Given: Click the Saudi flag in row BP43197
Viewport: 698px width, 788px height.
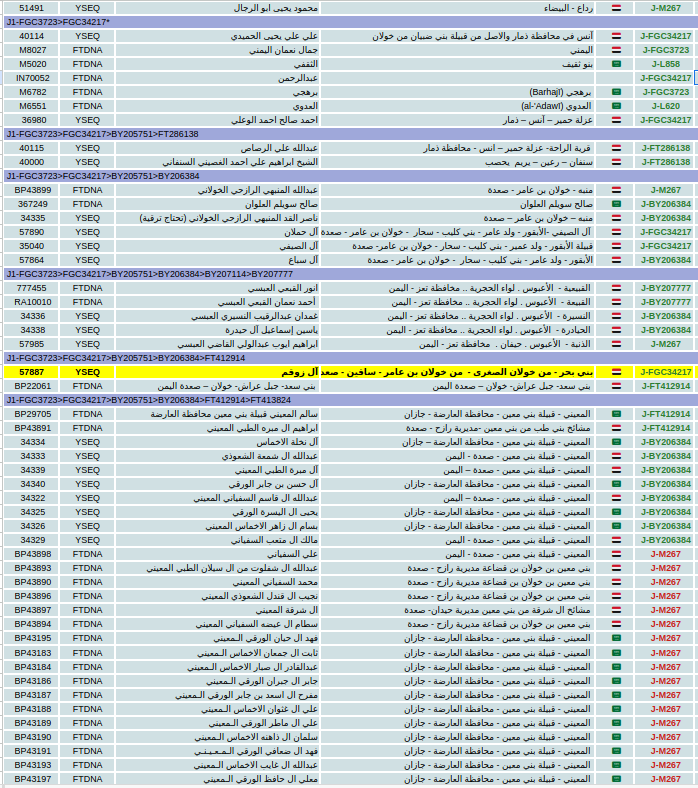Looking at the screenshot, I should (616, 779).
